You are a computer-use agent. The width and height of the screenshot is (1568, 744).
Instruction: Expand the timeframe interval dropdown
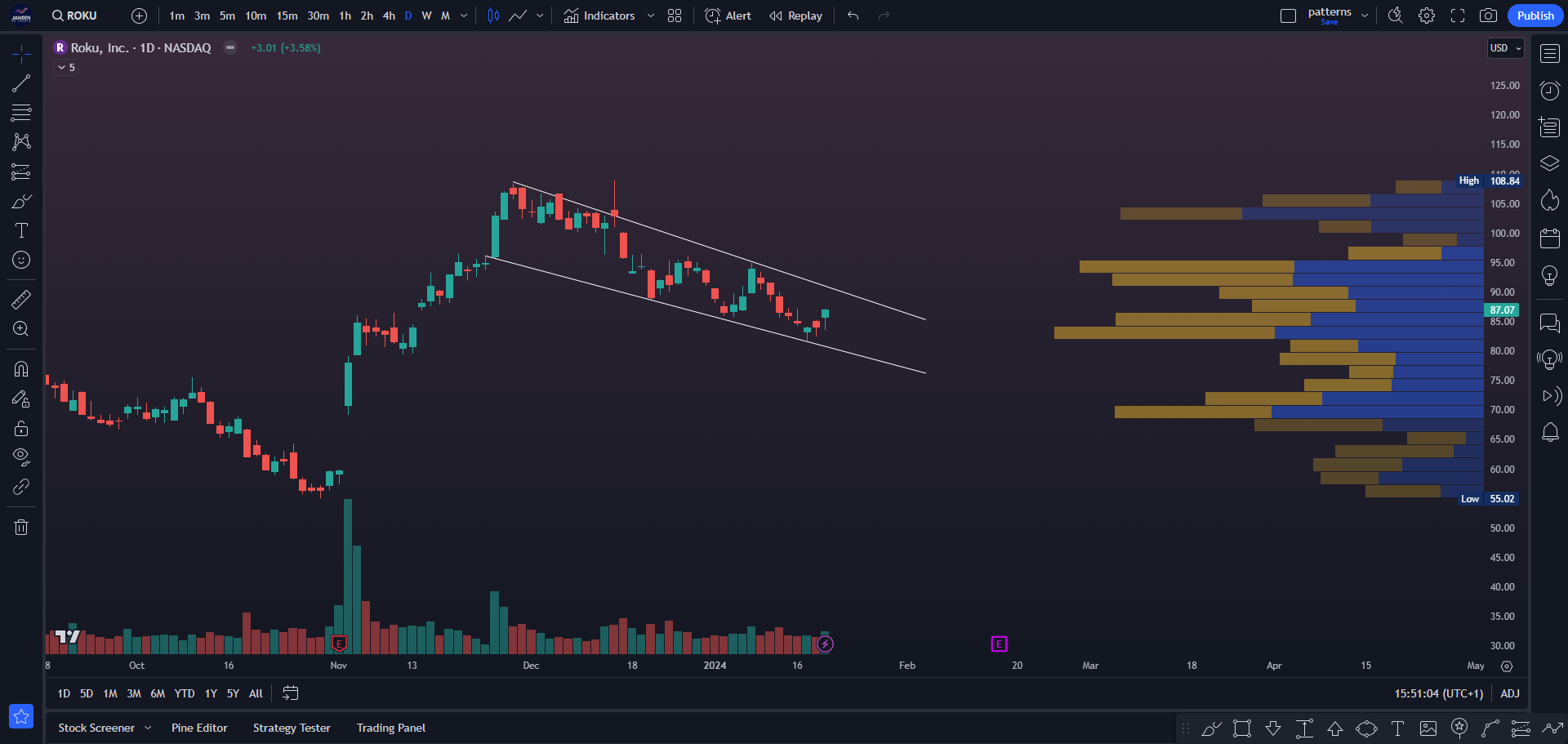(464, 16)
